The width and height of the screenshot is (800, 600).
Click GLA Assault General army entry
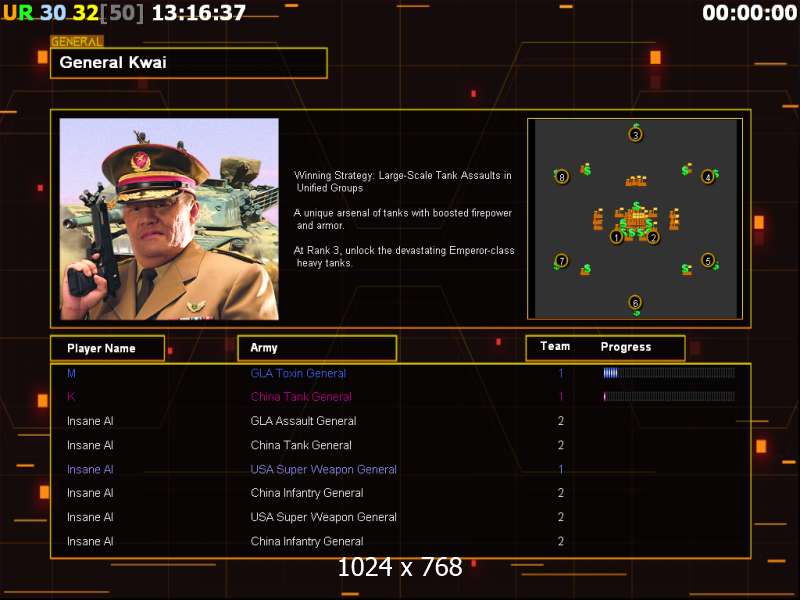303,421
